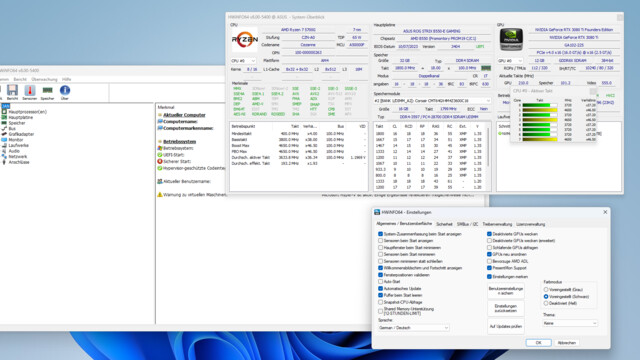Check Hauptfenster beim Start minimieren
Viewport: 640px width, 360px height.
(380, 247)
